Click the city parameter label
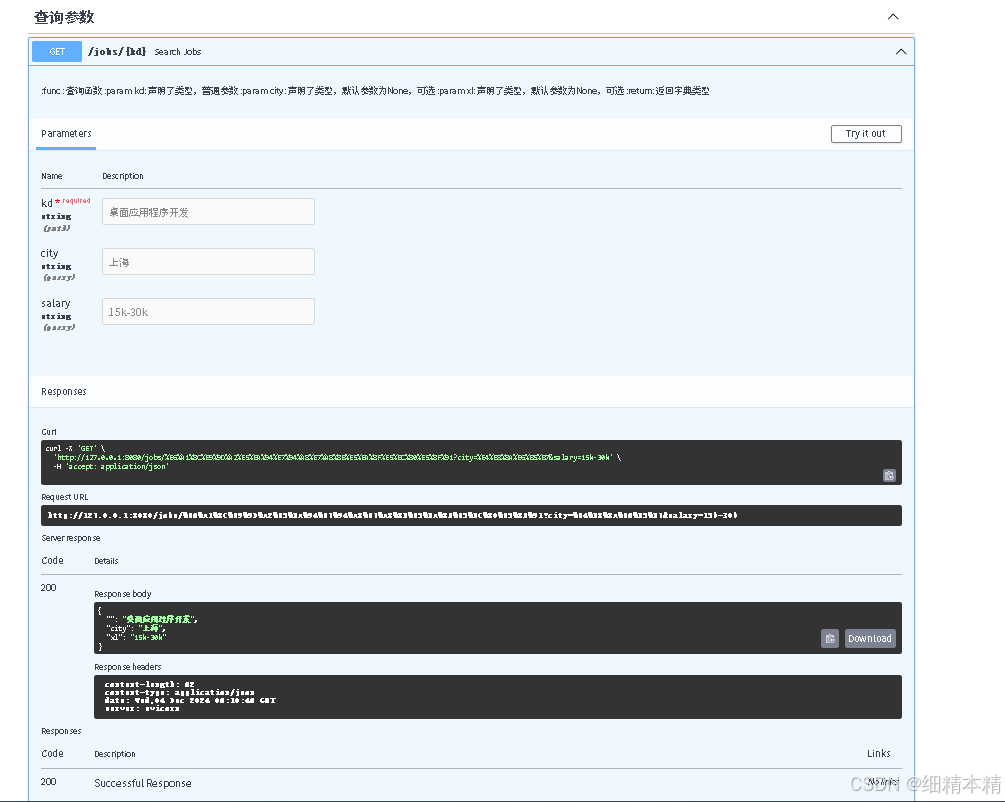Viewport: 1005px width, 802px height. click(x=49, y=253)
